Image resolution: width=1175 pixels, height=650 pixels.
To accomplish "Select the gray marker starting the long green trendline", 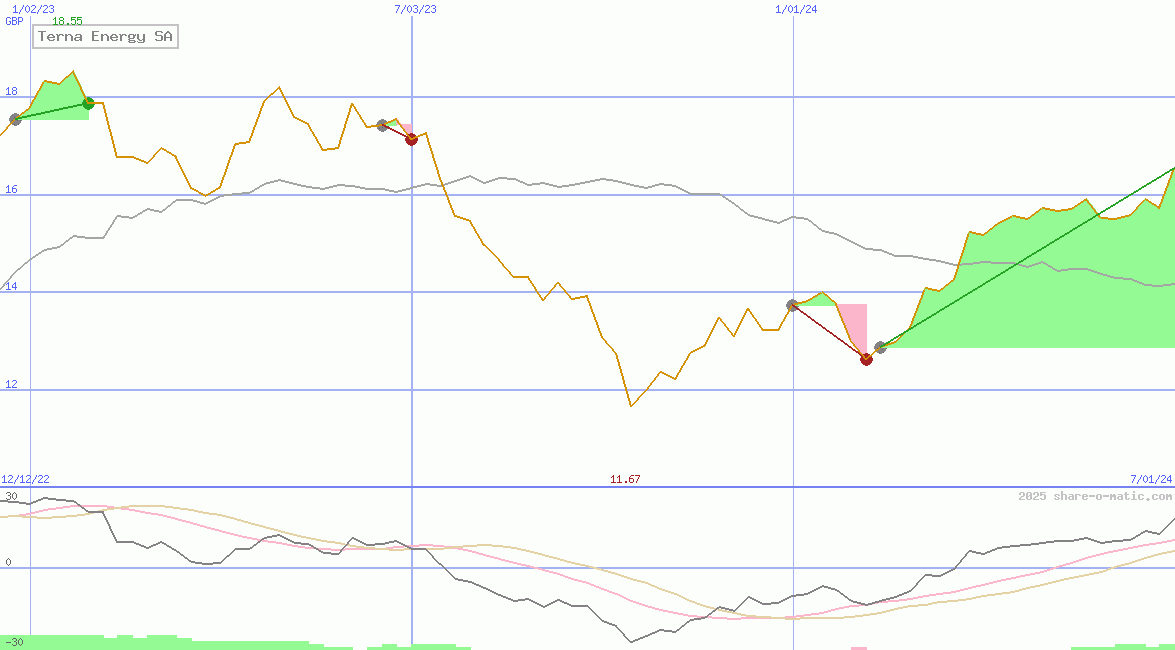I will pyautogui.click(x=880, y=347).
